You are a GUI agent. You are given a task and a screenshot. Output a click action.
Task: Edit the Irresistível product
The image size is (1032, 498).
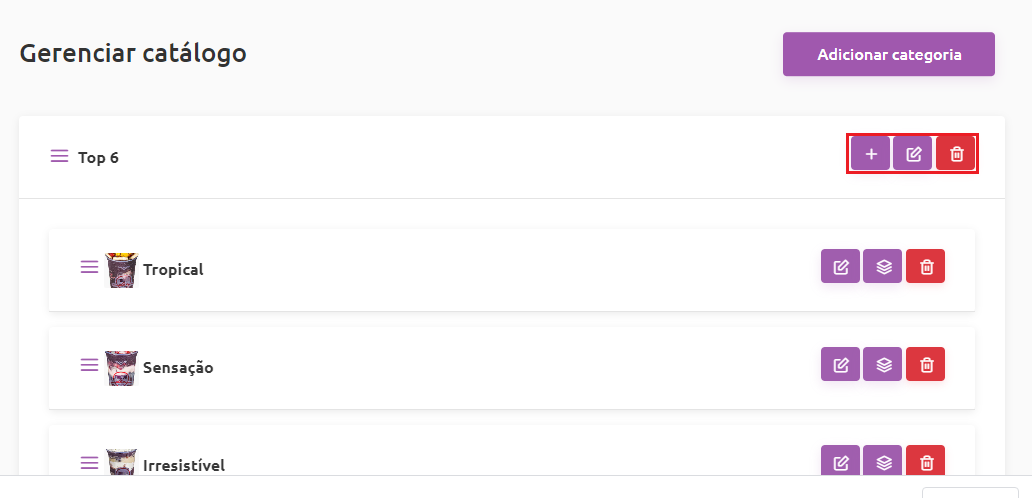[x=840, y=461]
